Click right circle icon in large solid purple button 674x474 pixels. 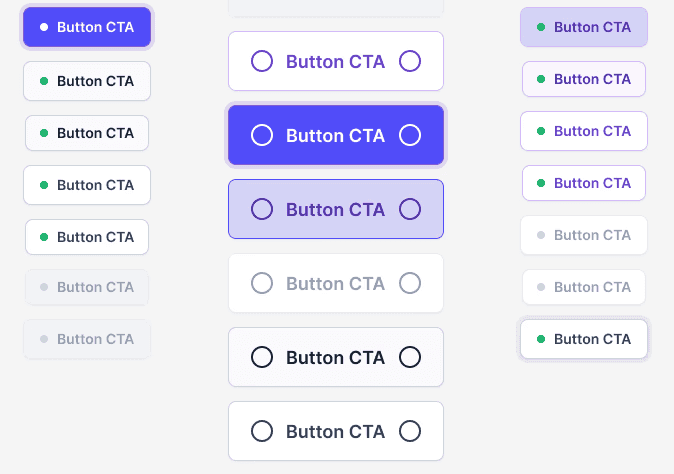tap(410, 135)
